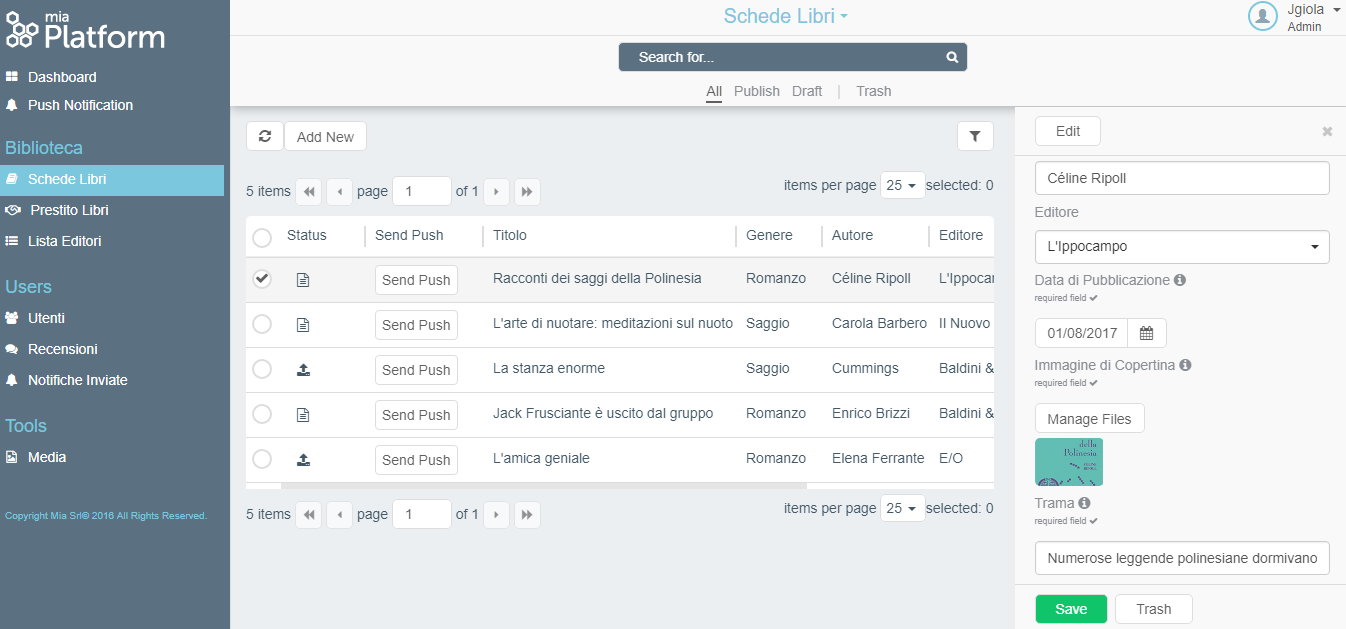The width and height of the screenshot is (1346, 629).
Task: Click the refresh list icon button
Action: (265, 136)
